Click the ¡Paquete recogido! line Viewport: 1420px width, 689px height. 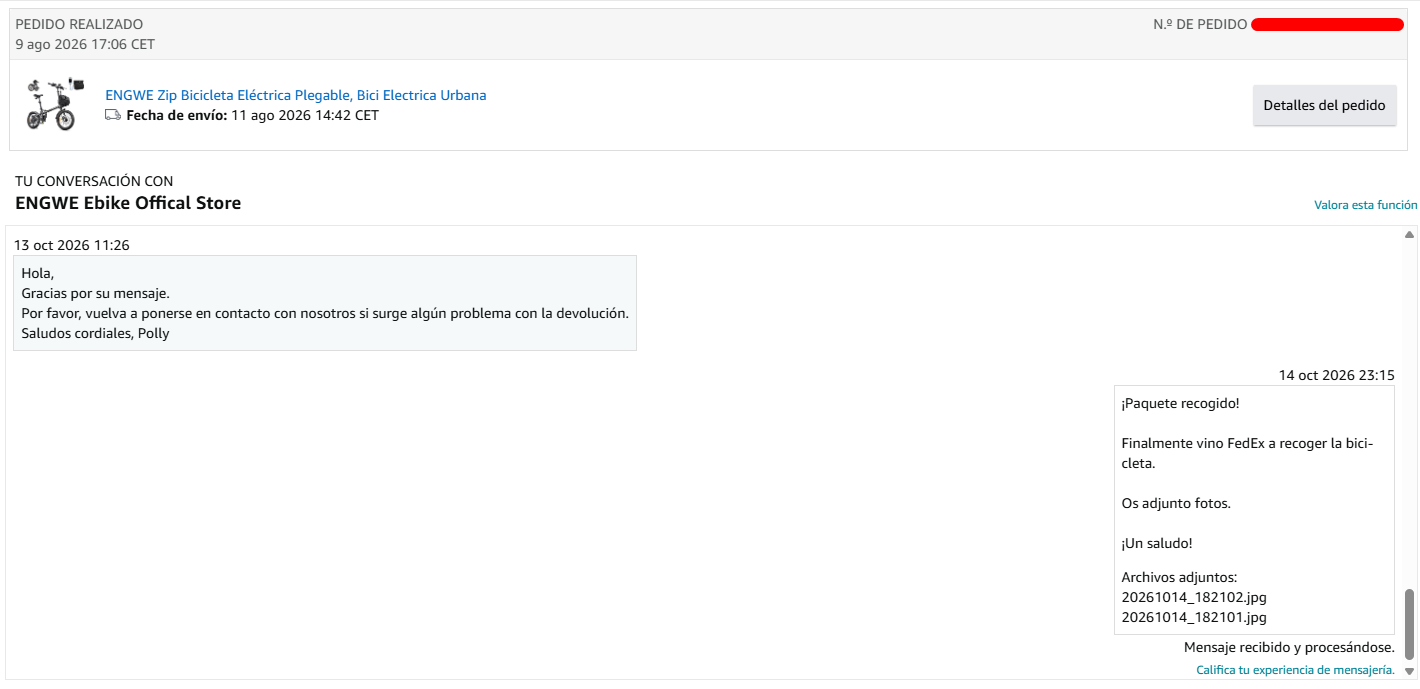tap(1181, 403)
